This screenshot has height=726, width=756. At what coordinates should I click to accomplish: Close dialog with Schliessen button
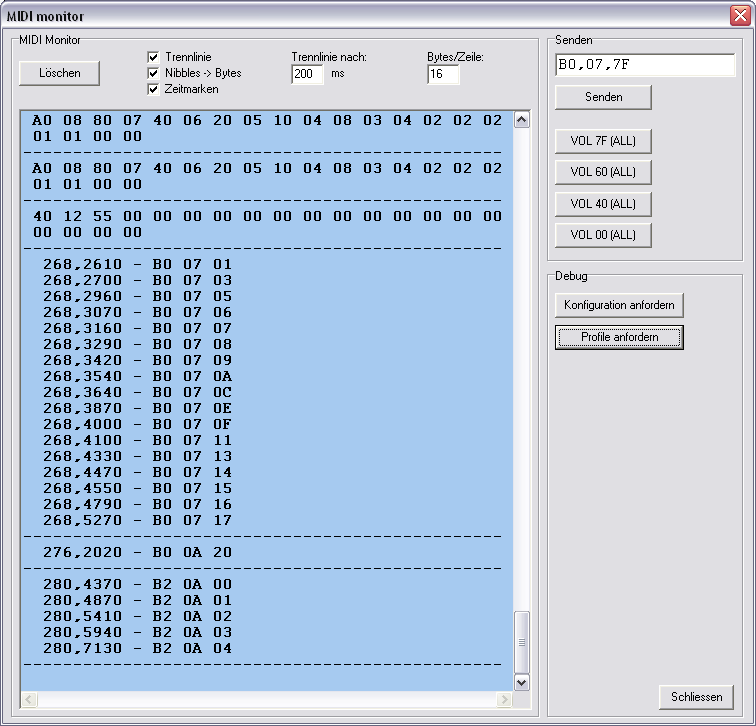(x=696, y=697)
